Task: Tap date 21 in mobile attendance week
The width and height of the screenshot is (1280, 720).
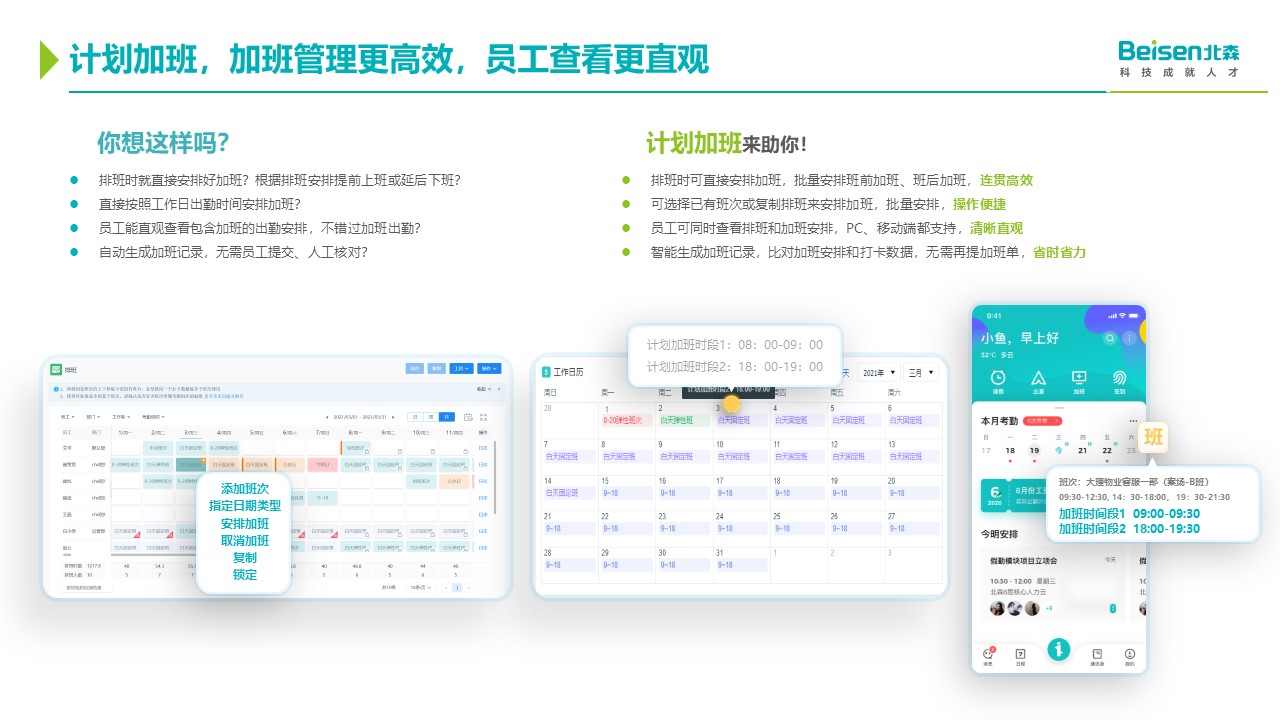Action: [1083, 450]
